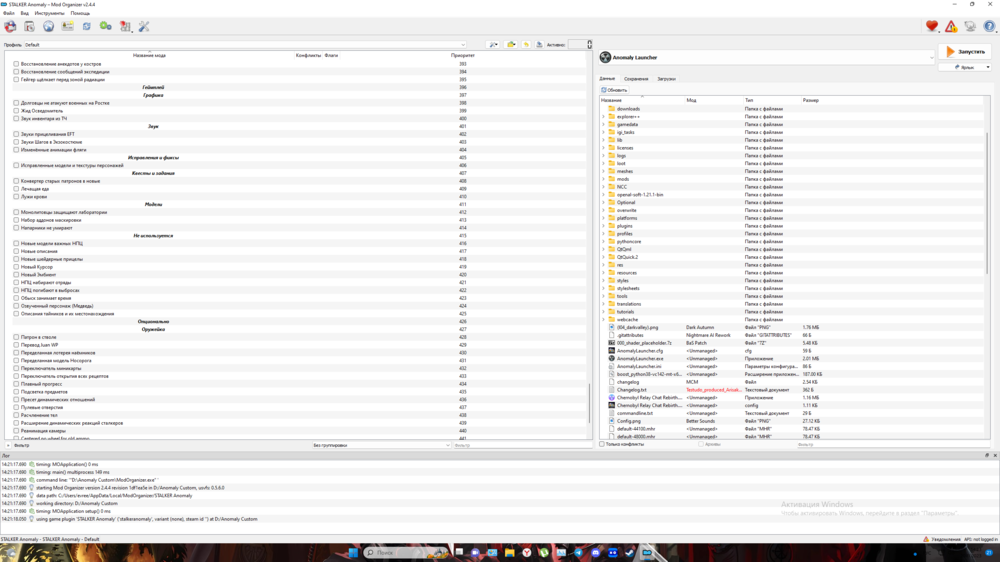Open the 'Инструменты' menu

49,13
